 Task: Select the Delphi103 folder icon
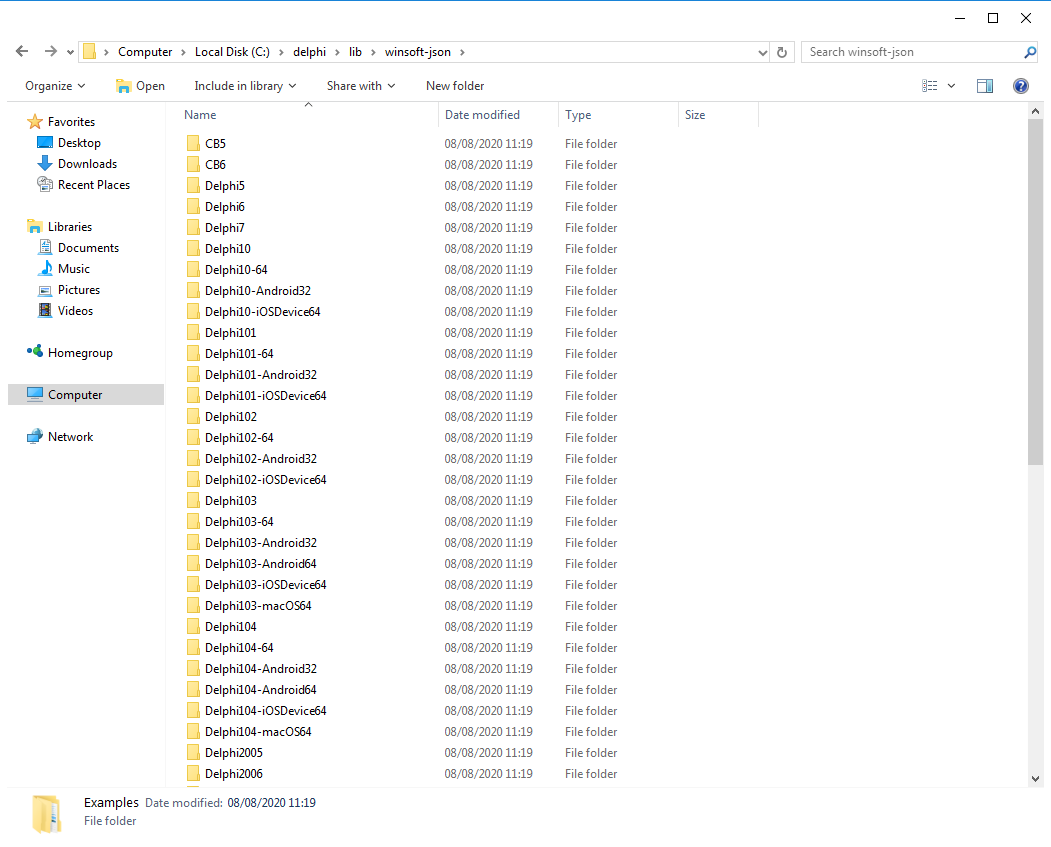[x=193, y=501]
